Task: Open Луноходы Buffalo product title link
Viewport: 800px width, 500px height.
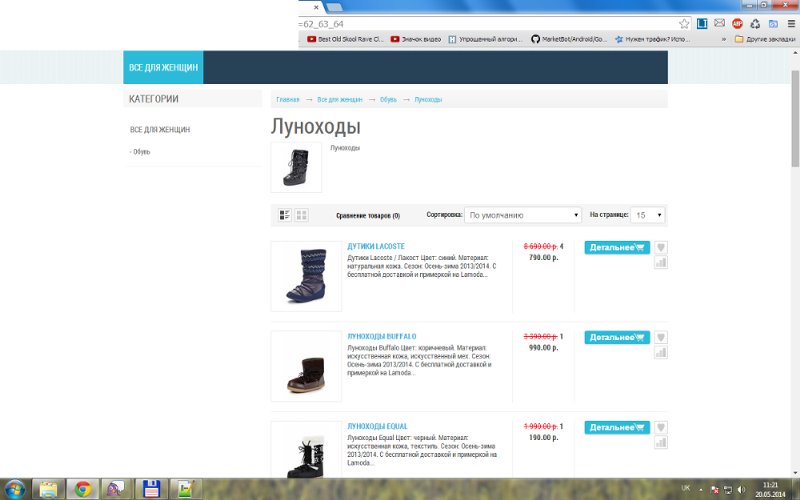Action: point(382,337)
